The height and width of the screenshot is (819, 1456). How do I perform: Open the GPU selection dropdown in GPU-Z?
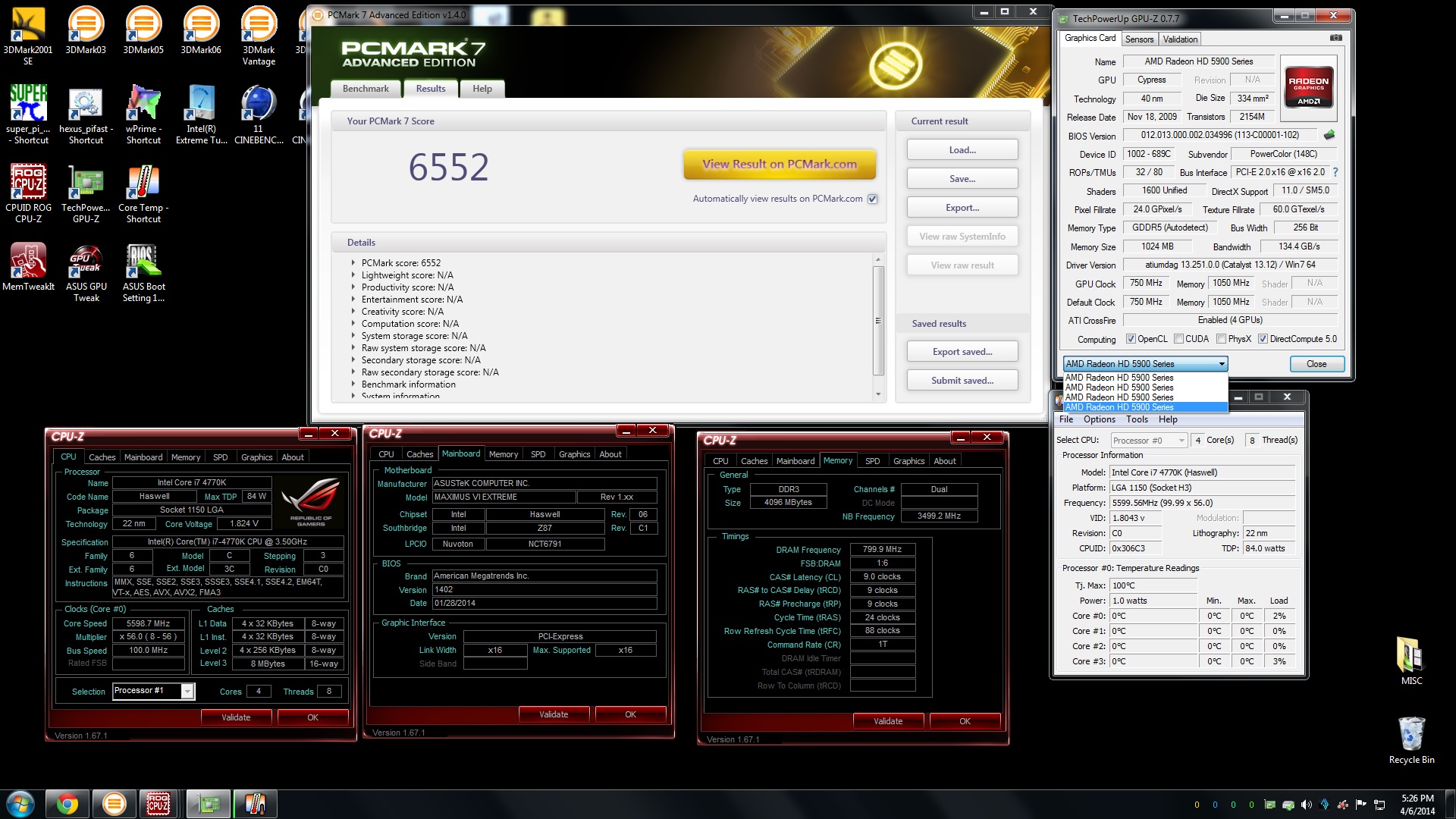click(x=1145, y=364)
